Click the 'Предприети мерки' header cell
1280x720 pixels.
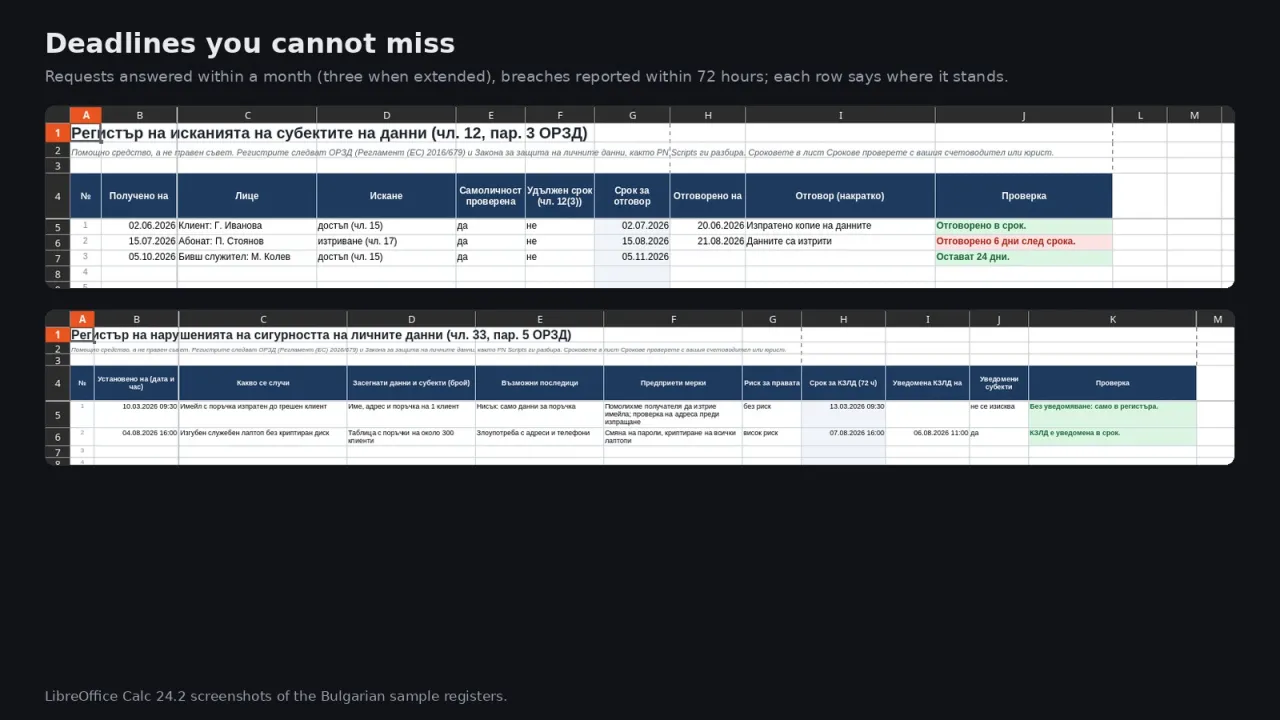tap(673, 383)
